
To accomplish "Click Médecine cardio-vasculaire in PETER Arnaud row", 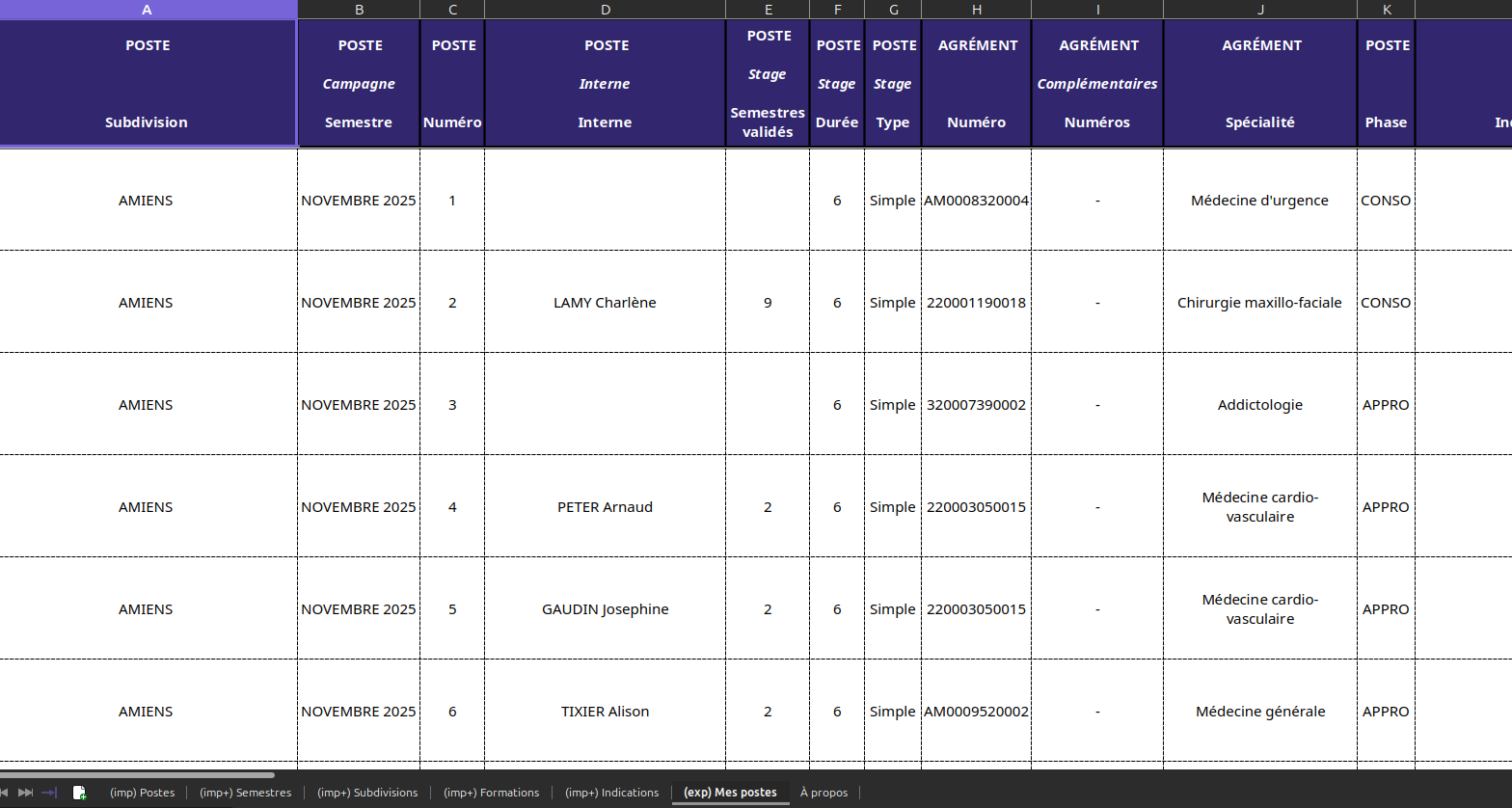I will pos(1260,507).
